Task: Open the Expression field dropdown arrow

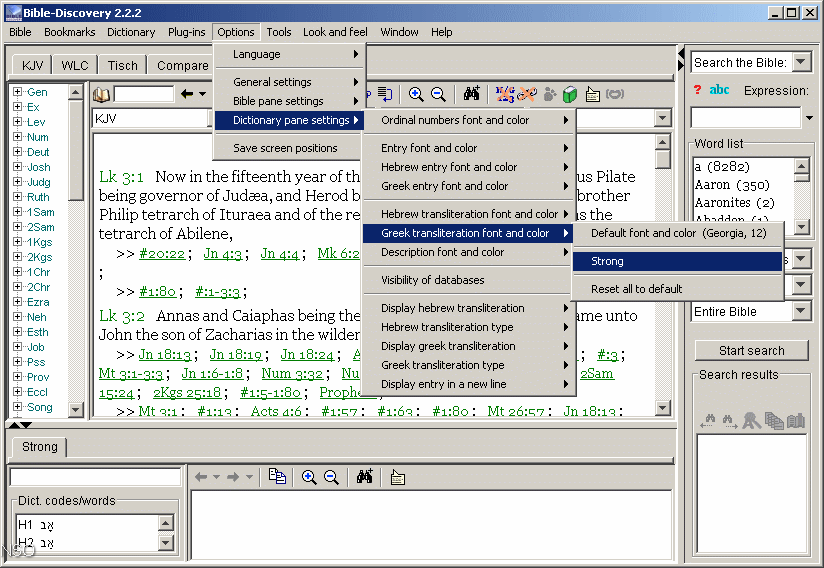Action: point(809,118)
